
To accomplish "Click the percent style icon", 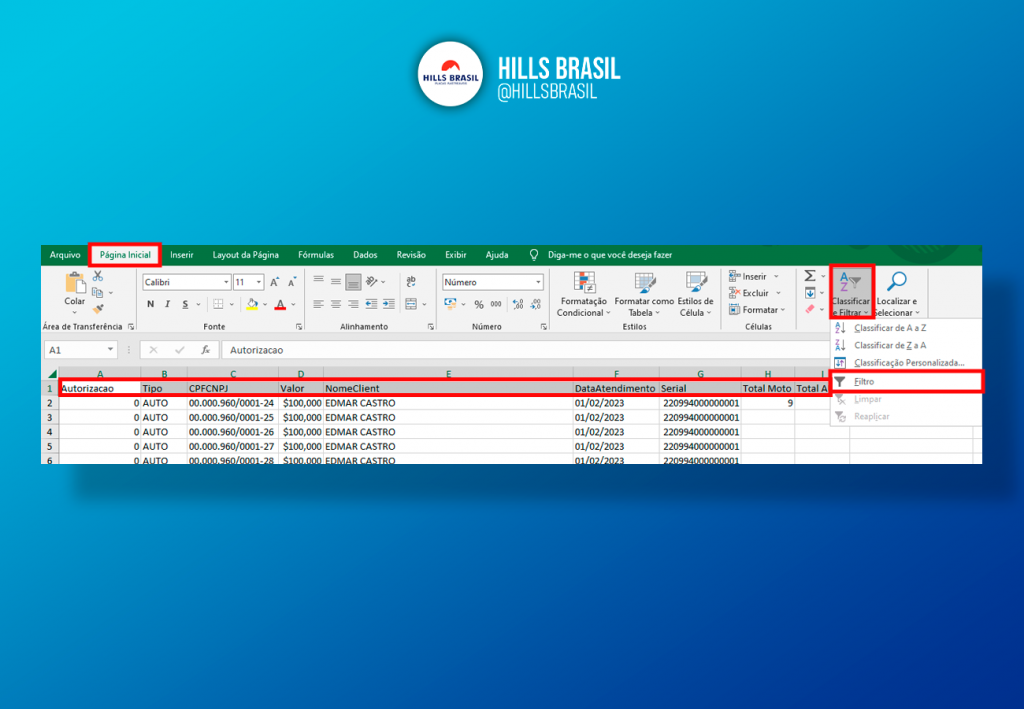I will [x=479, y=305].
